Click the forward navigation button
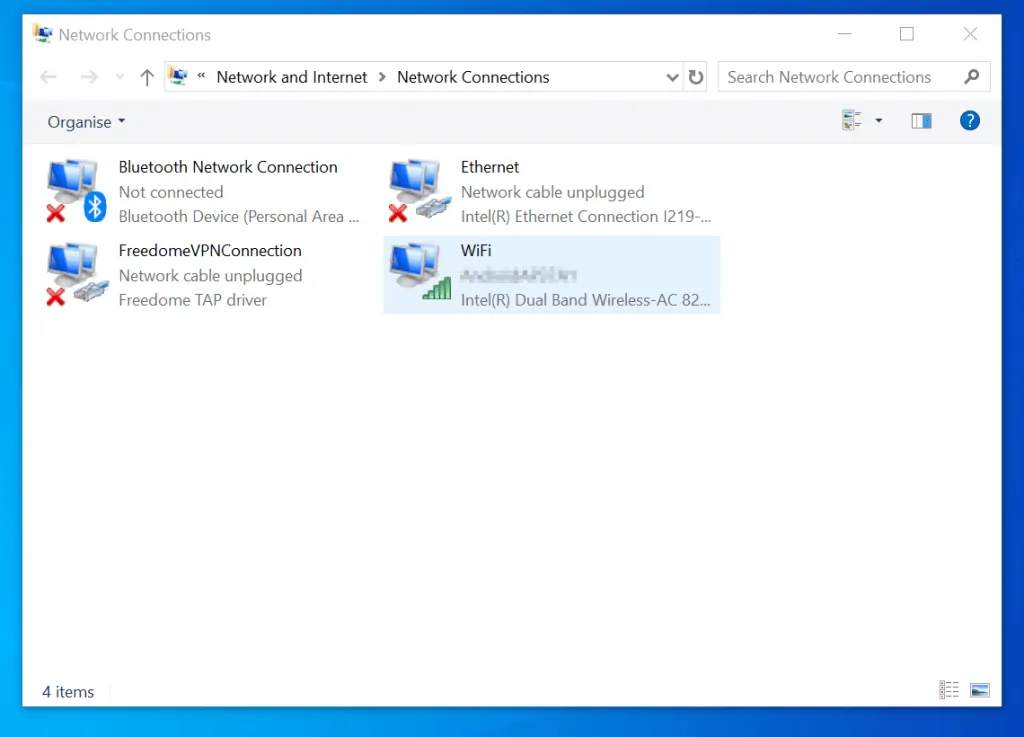 click(x=88, y=77)
